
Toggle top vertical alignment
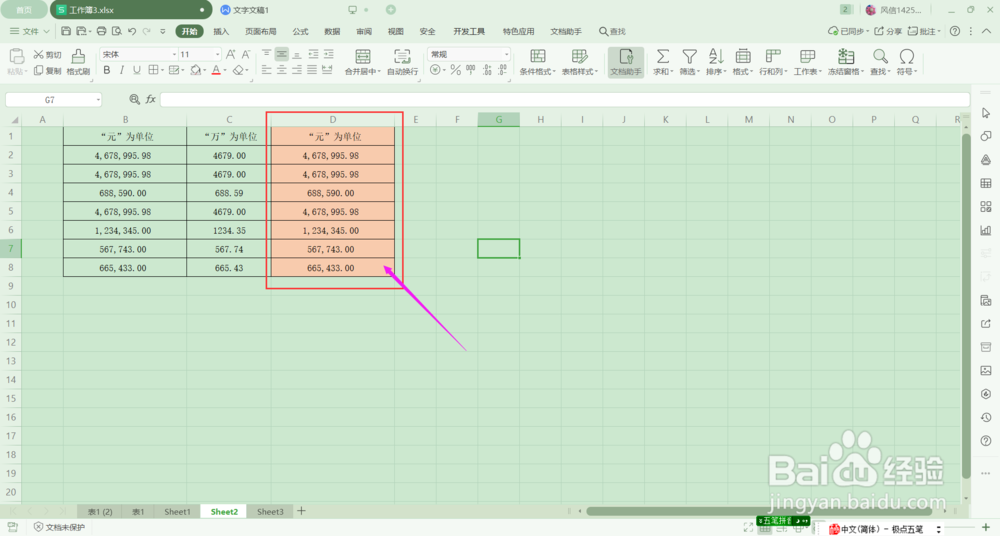(x=267, y=54)
